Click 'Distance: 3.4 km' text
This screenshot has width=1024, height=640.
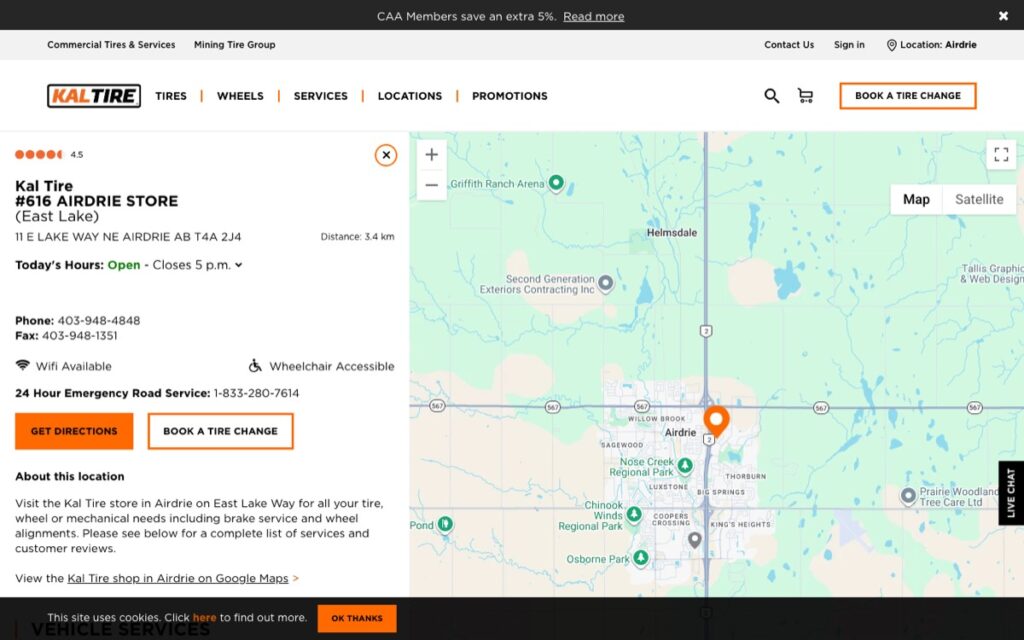click(x=357, y=237)
